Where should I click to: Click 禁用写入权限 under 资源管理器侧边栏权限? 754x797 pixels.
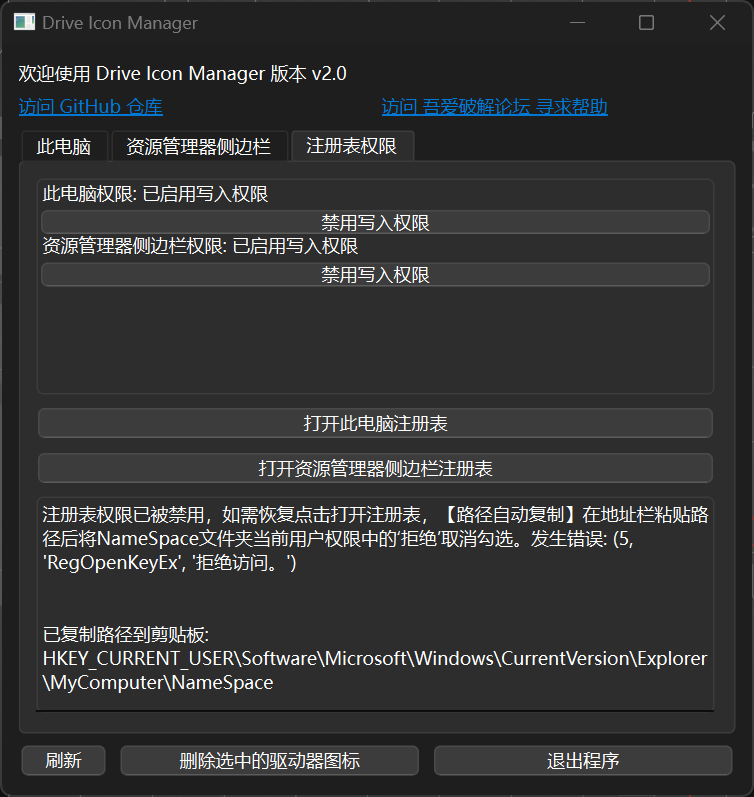click(x=375, y=275)
